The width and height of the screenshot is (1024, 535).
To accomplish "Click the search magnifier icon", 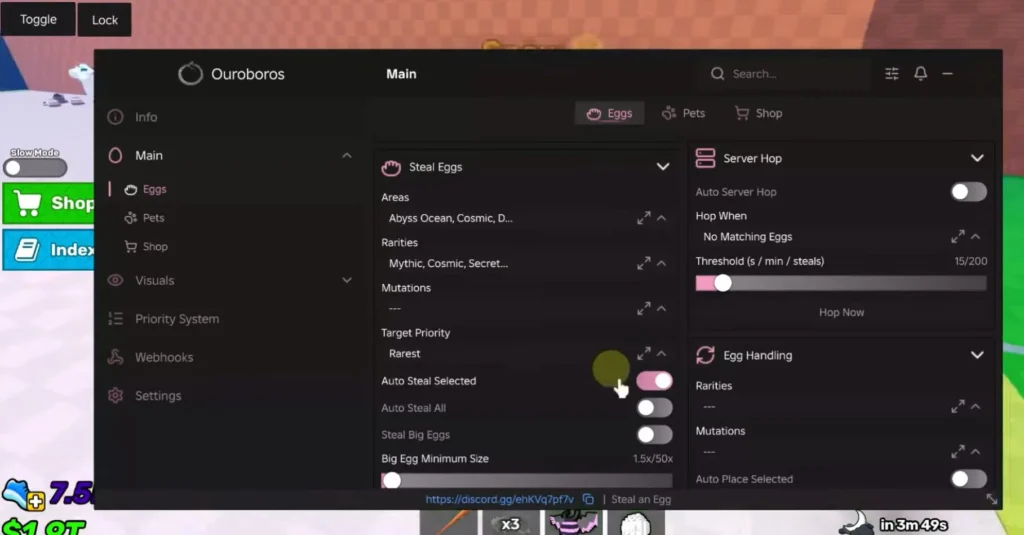I will click(718, 74).
